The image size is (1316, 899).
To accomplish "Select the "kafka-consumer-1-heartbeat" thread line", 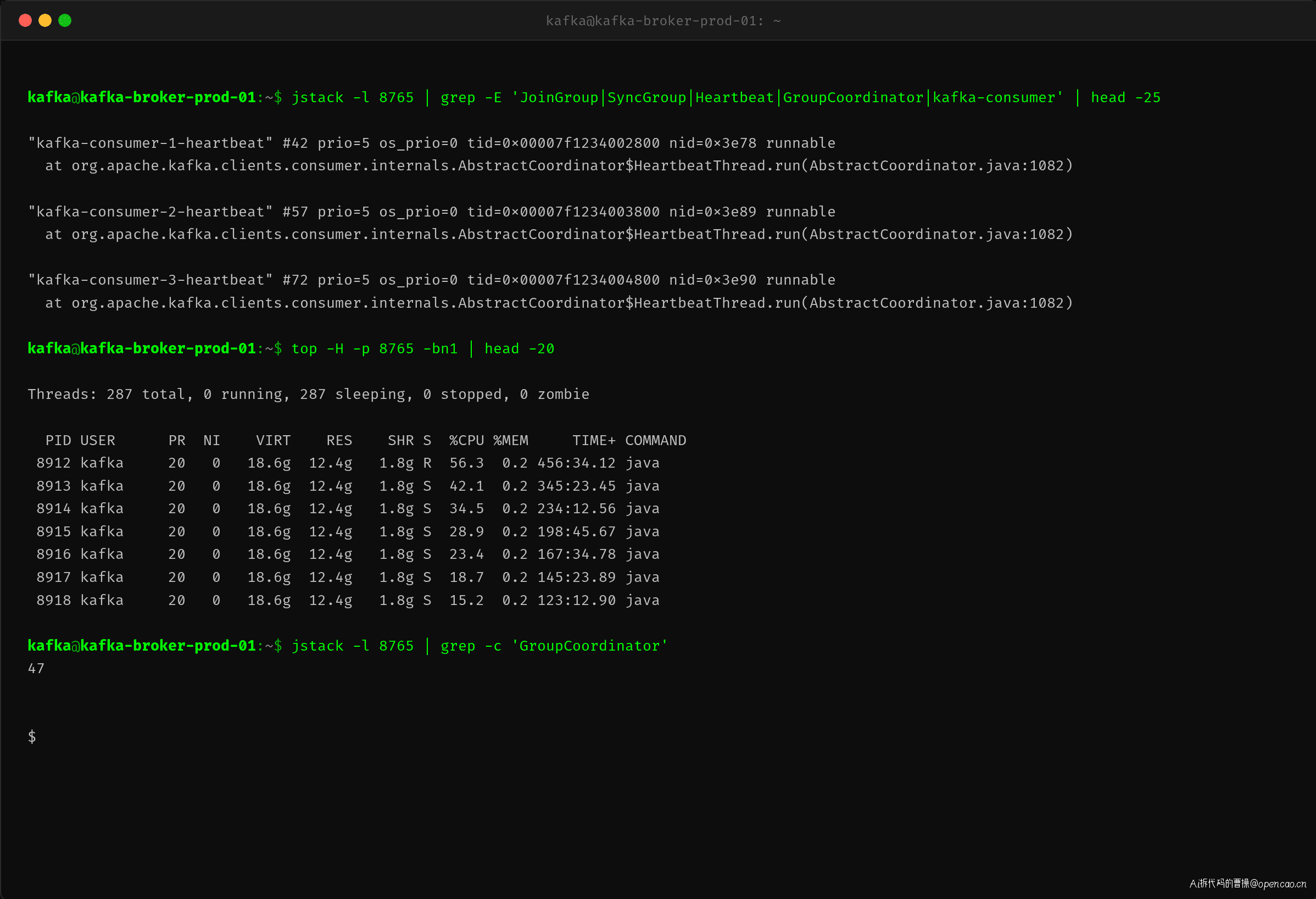I will [x=432, y=143].
